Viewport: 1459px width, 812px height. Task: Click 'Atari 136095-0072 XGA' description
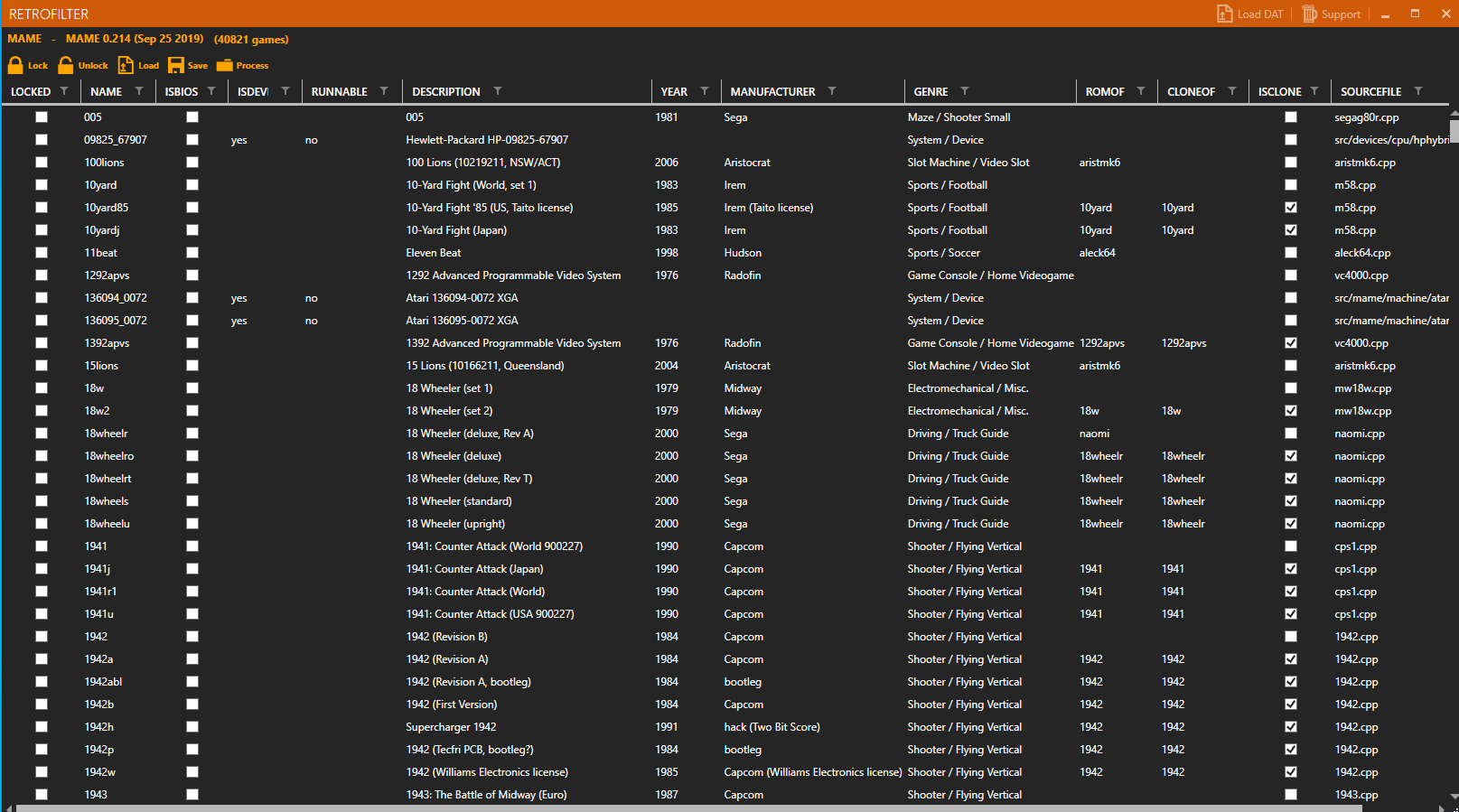coord(462,321)
